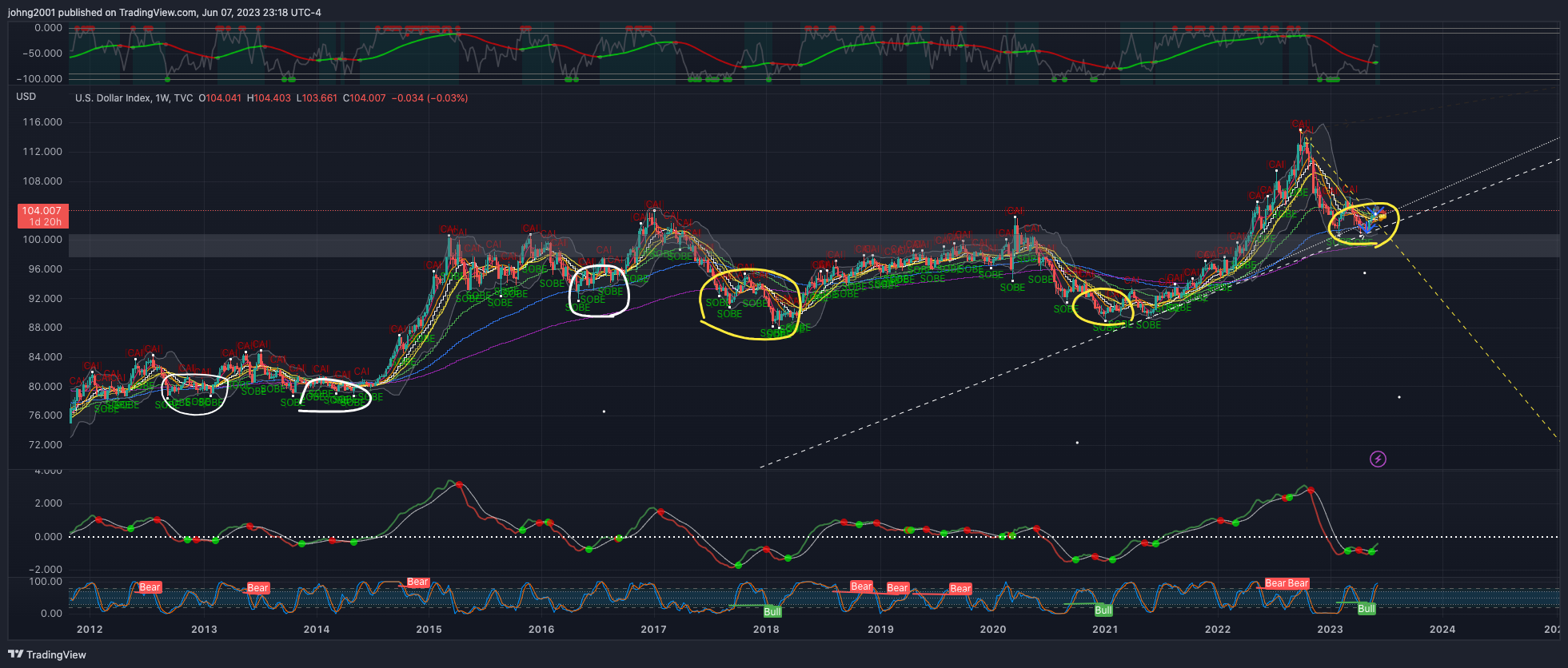Click the close value C104.007
This screenshot has height=668, width=1568.
(364, 98)
